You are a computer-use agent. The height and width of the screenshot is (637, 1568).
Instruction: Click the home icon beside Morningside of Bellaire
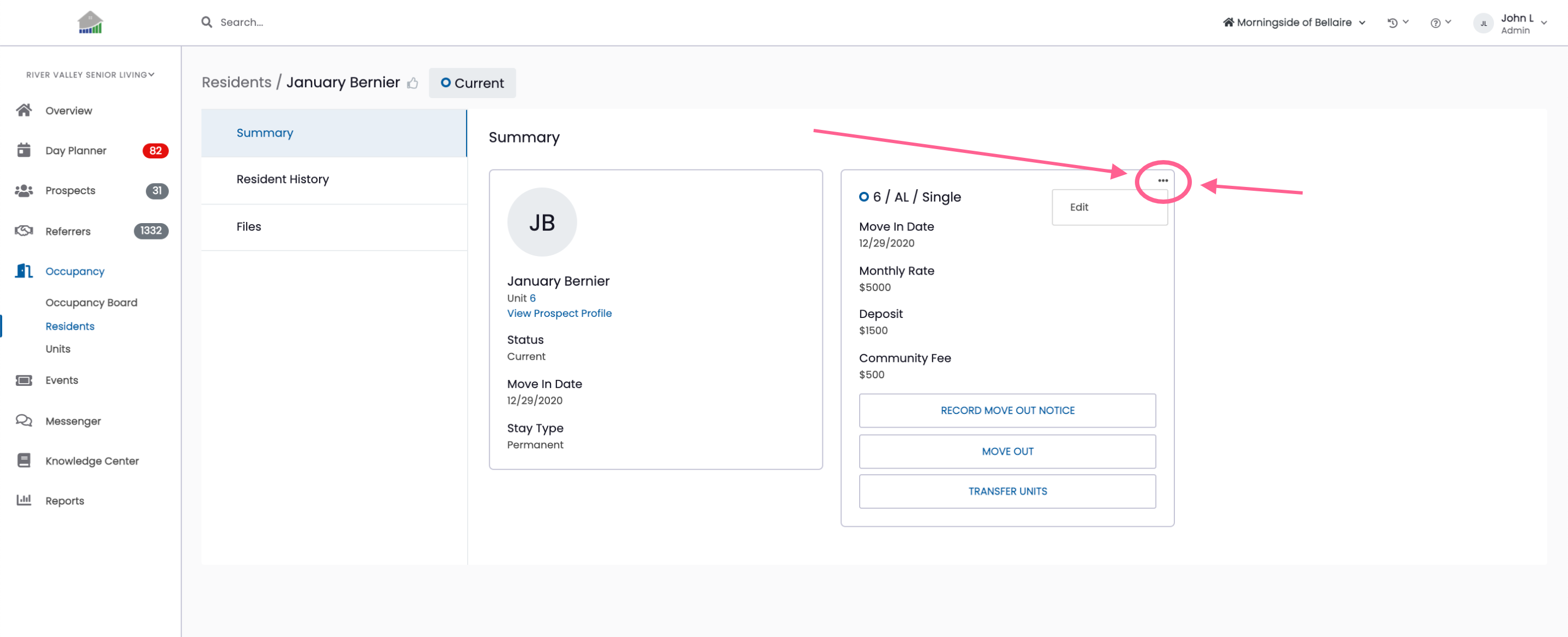[1228, 22]
